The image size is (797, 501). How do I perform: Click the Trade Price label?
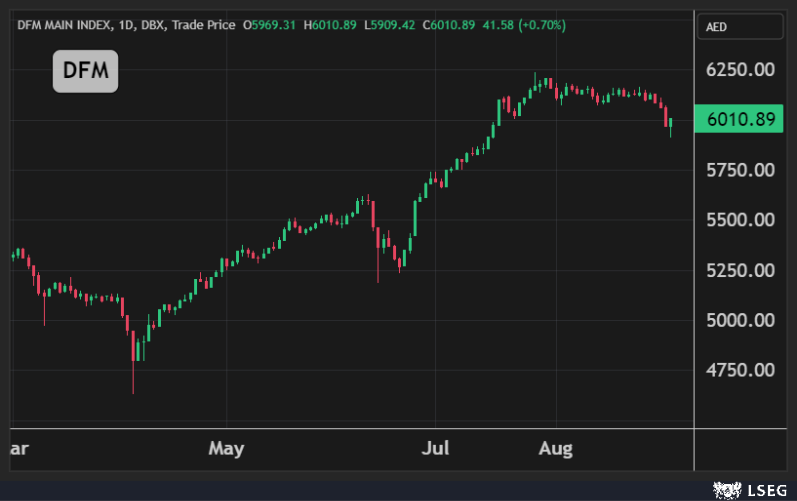pos(203,25)
